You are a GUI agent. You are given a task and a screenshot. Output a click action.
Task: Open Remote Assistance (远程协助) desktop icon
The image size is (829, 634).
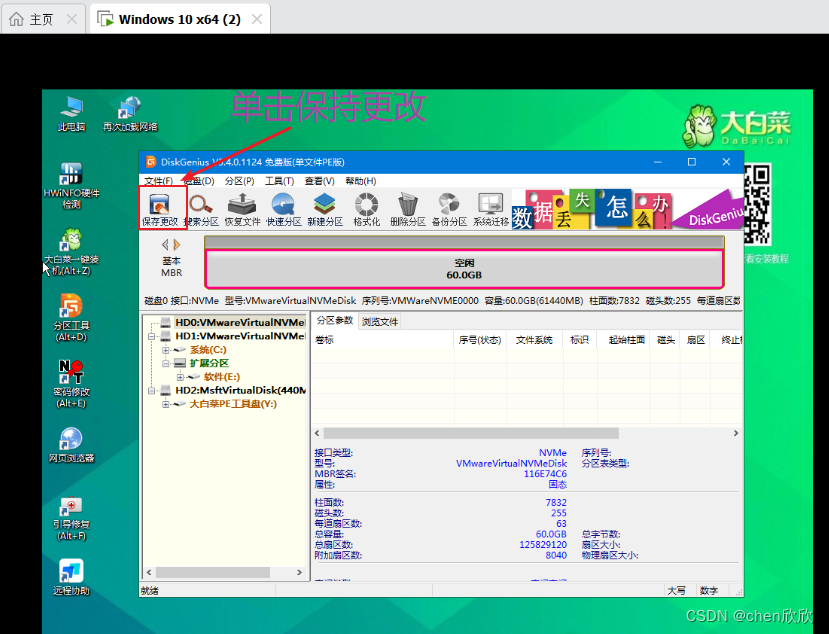(x=71, y=577)
